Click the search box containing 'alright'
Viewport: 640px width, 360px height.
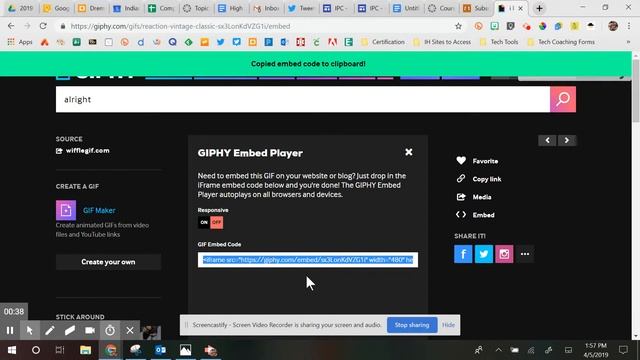click(303, 99)
